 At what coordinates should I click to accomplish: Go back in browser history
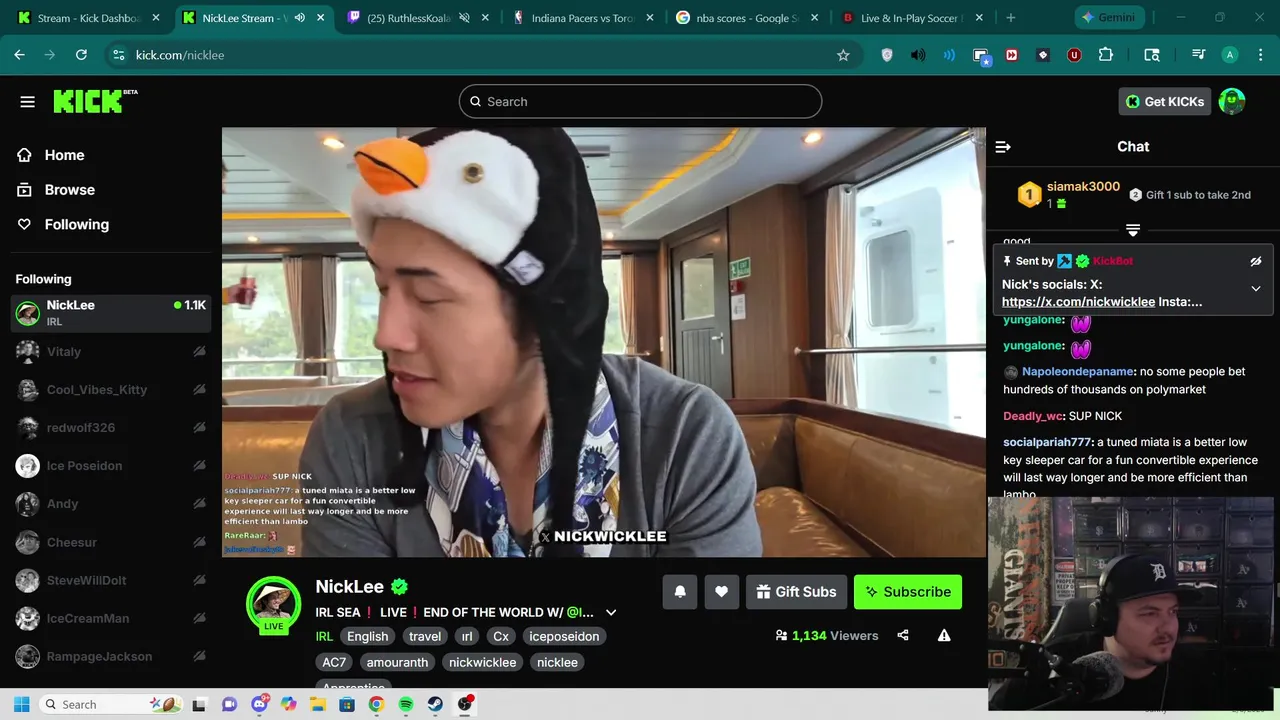click(19, 55)
